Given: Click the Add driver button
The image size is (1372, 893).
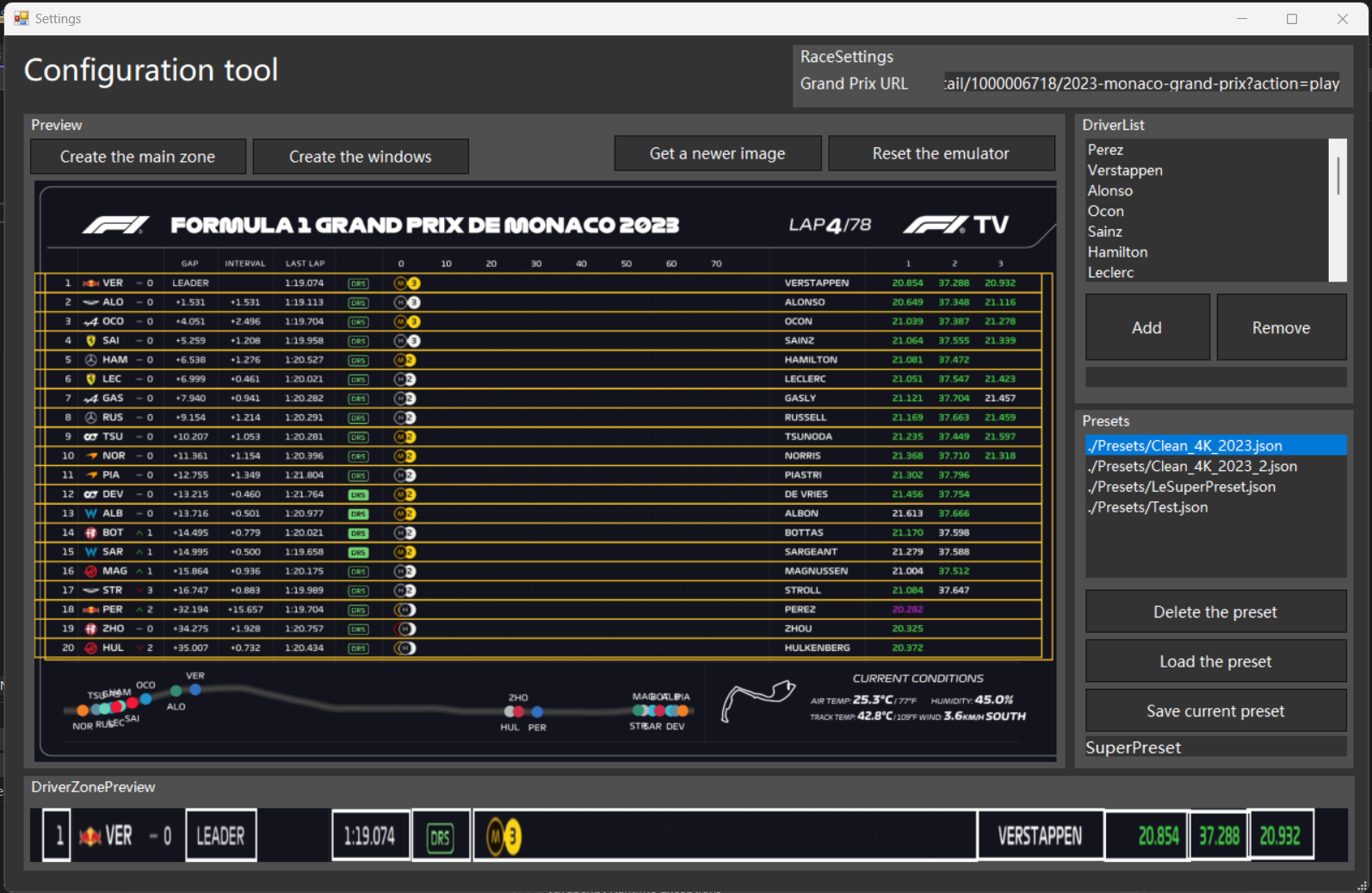Looking at the screenshot, I should (1147, 327).
